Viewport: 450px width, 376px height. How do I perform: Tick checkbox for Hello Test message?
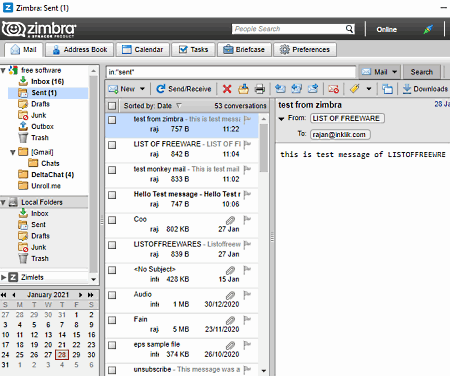point(112,195)
